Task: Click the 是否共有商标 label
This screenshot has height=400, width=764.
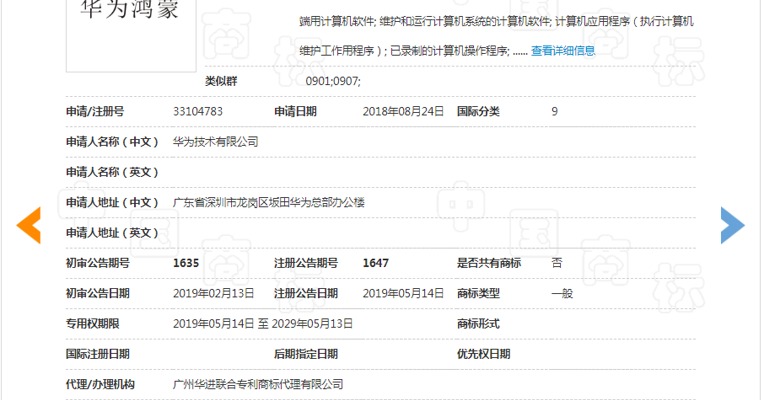Action: click(x=489, y=263)
